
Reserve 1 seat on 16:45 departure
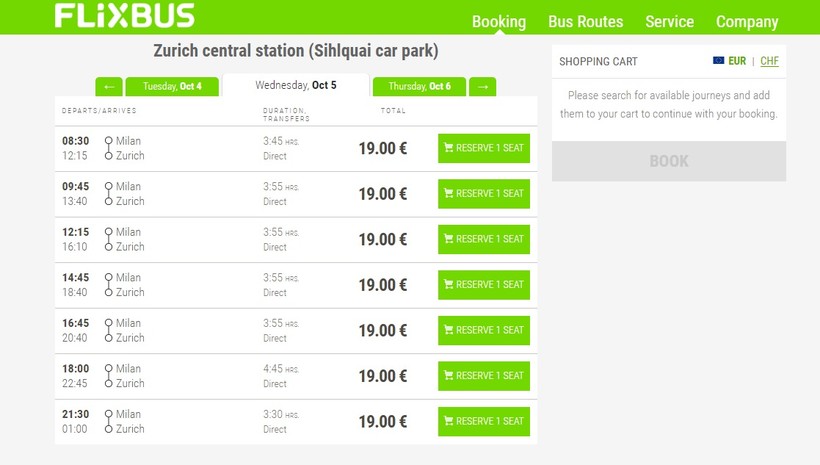(484, 330)
